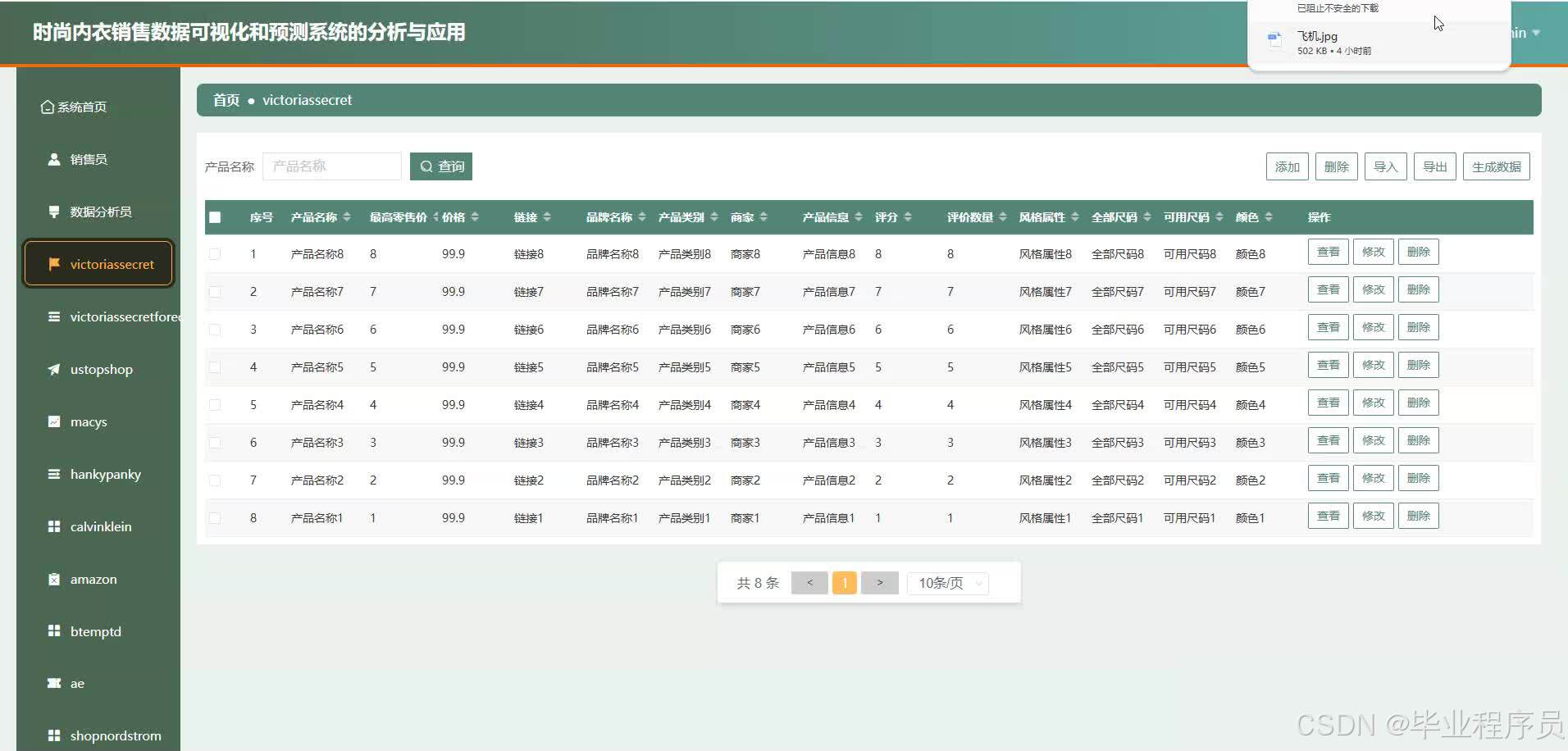This screenshot has width=1568, height=751.
Task: Open shopnordstrom sidebar menu item
Action: [x=98, y=735]
